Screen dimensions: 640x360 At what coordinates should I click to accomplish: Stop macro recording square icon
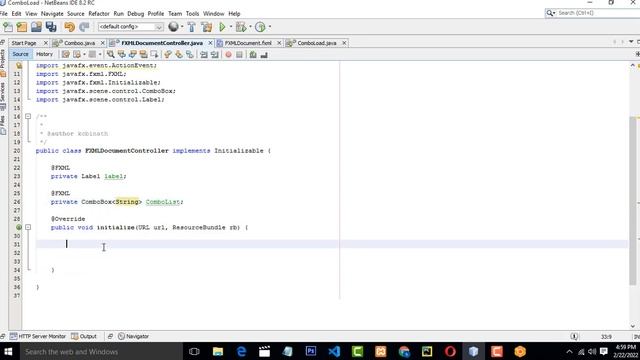[x=239, y=55]
